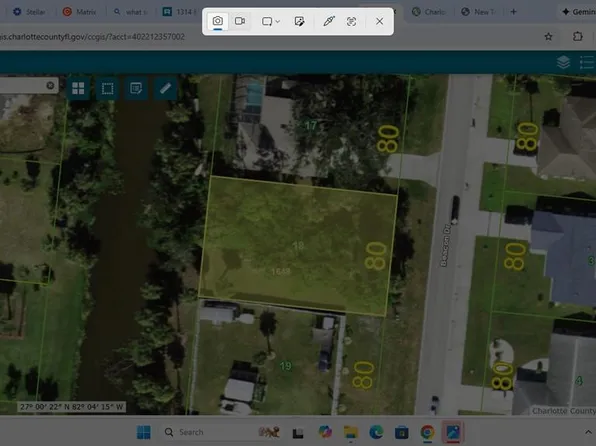The height and width of the screenshot is (446, 596).
Task: Select the highlighted parcel lot 18
Action: pyautogui.click(x=299, y=245)
